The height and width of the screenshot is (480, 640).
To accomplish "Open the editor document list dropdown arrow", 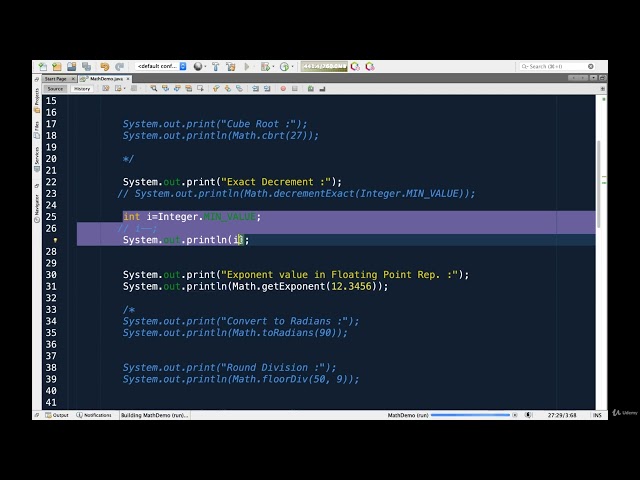I will click(593, 78).
